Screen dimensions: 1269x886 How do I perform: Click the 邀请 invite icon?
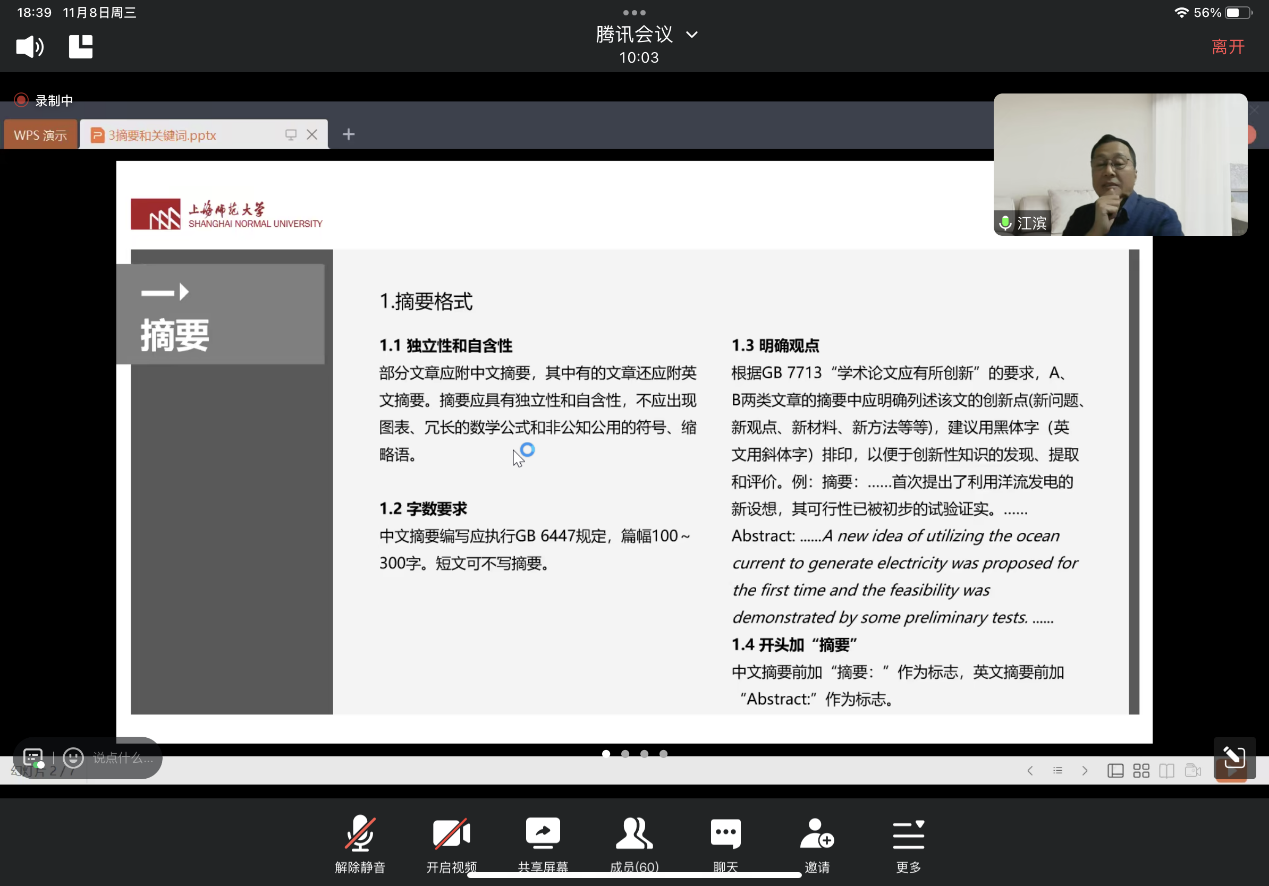coord(817,843)
